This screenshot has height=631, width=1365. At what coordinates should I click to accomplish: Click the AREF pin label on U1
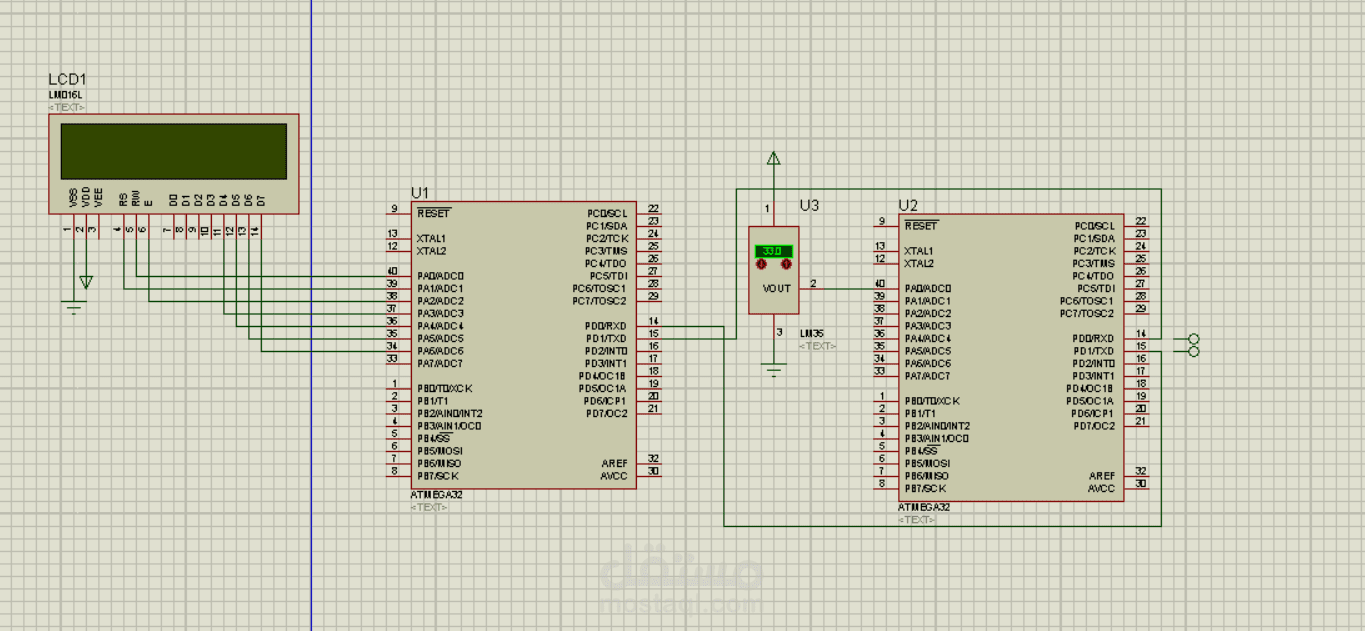(615, 463)
